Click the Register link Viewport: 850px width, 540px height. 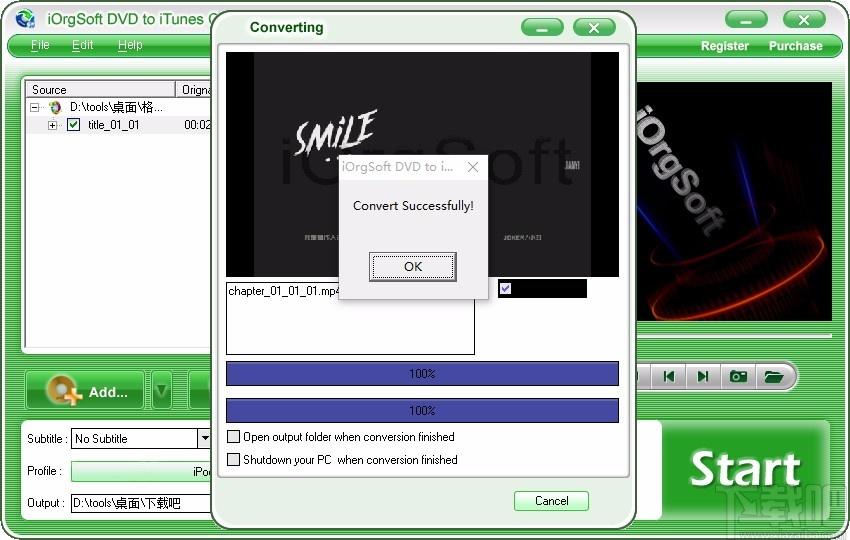724,46
